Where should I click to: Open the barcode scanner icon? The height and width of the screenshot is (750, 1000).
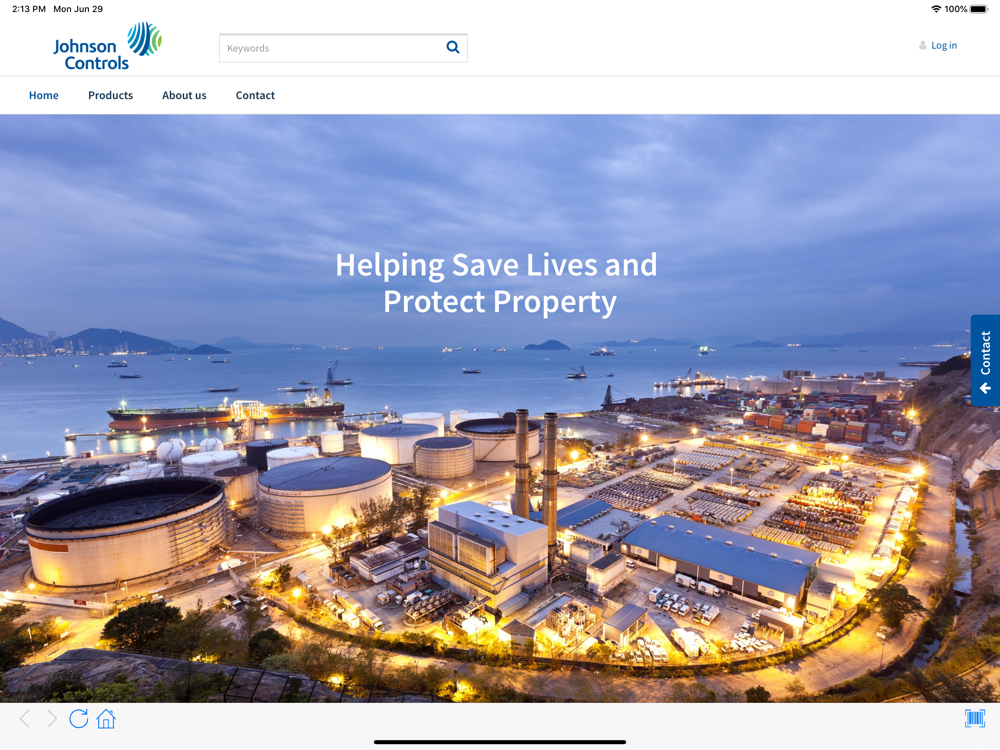click(x=975, y=718)
